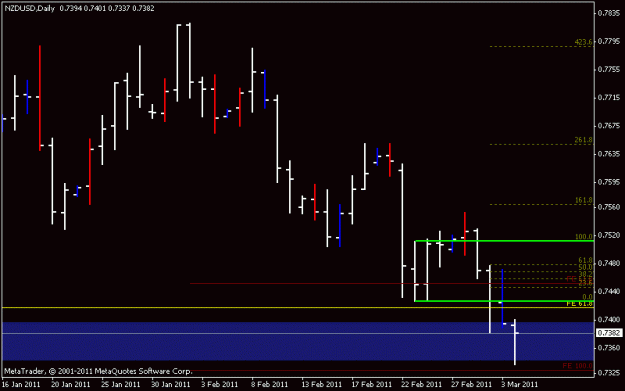Image resolution: width=625 pixels, height=391 pixels.
Task: Click the 17 Feb 2011 date label
Action: tap(371, 385)
